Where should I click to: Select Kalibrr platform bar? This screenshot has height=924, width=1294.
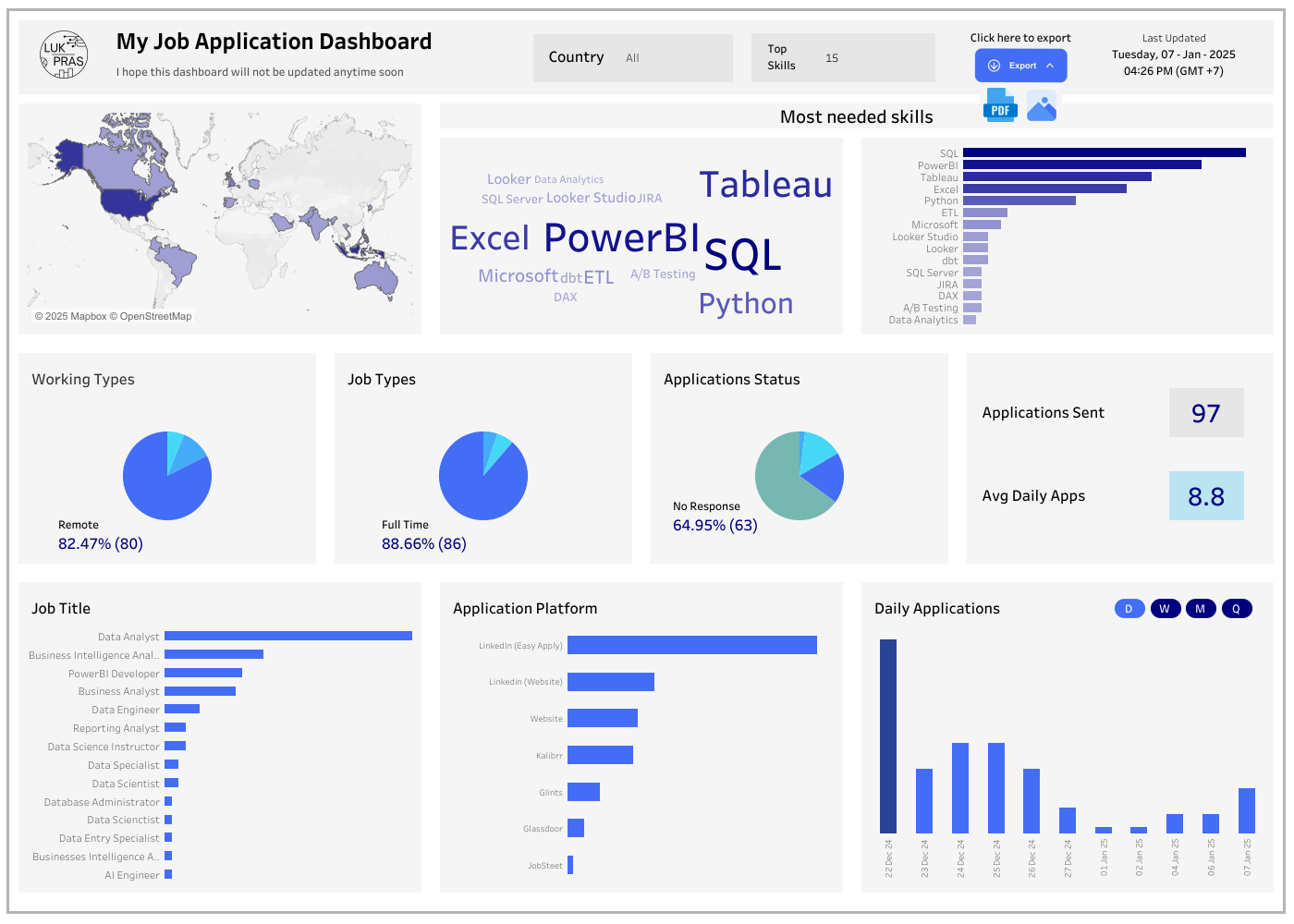600,755
